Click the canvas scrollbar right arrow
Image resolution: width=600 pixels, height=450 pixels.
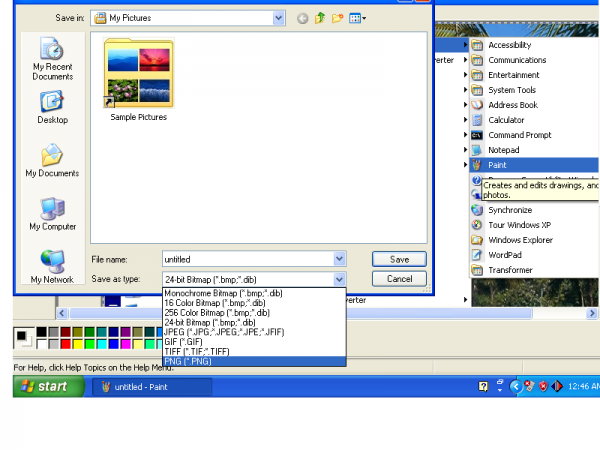coord(592,313)
